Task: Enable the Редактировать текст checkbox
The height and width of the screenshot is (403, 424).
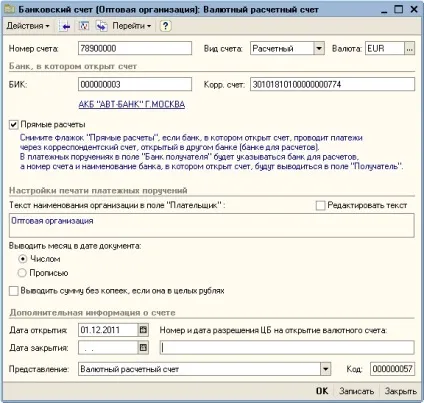Action: click(x=320, y=206)
